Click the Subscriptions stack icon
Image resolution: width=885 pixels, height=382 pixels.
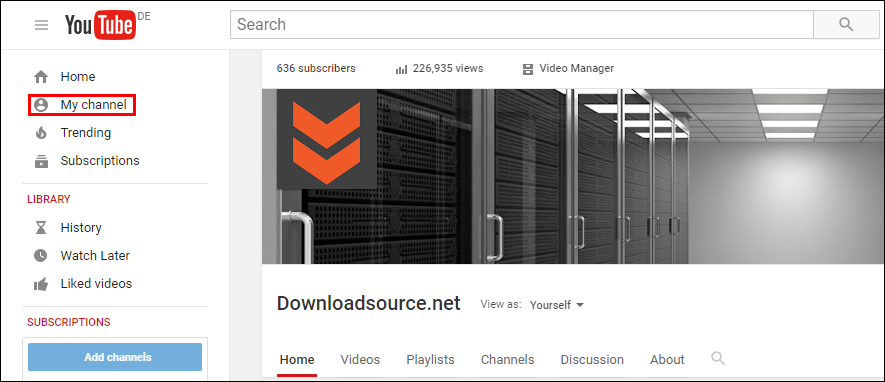tap(41, 161)
